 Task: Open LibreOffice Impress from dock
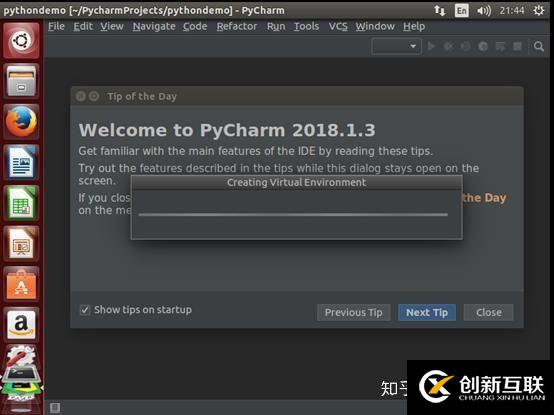tap(21, 244)
